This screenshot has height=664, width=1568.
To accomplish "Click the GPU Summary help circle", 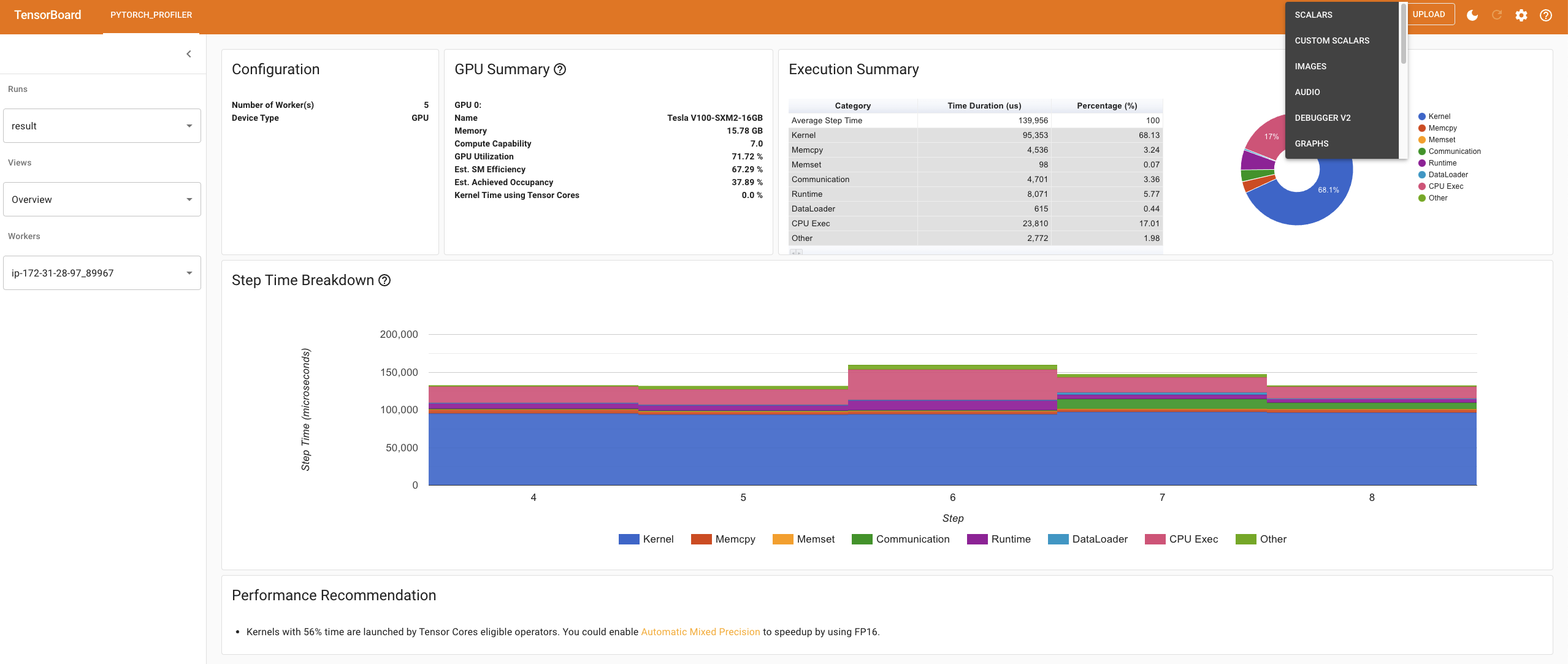I will coord(560,69).
